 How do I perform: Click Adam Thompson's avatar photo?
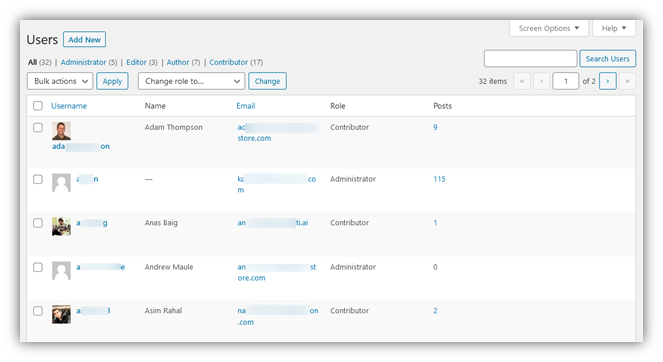coord(61,131)
